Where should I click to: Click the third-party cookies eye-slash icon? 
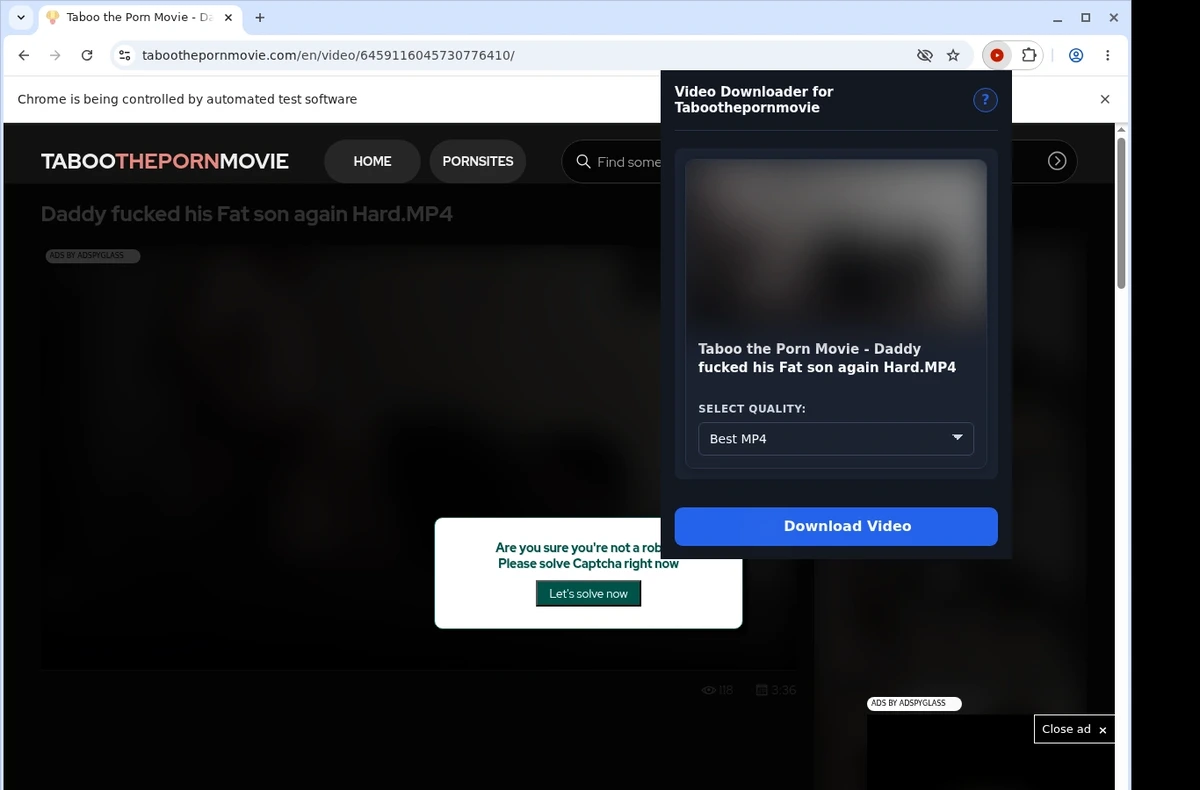[925, 55]
